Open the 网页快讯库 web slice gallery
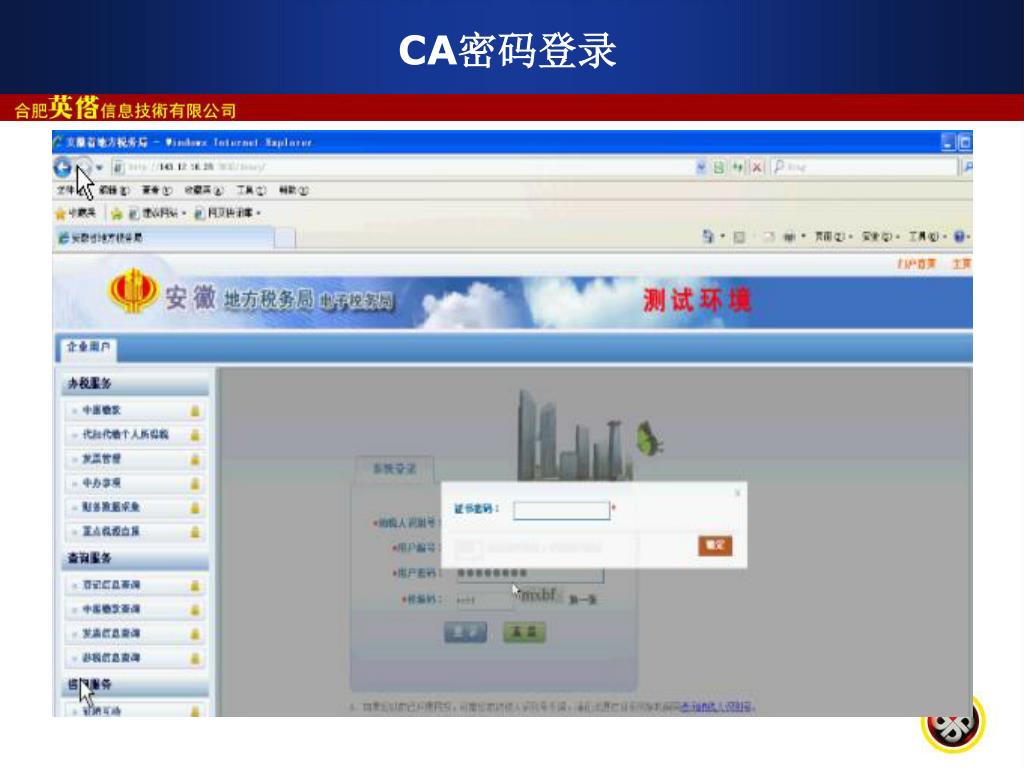Image resolution: width=1024 pixels, height=768 pixels. tap(227, 214)
